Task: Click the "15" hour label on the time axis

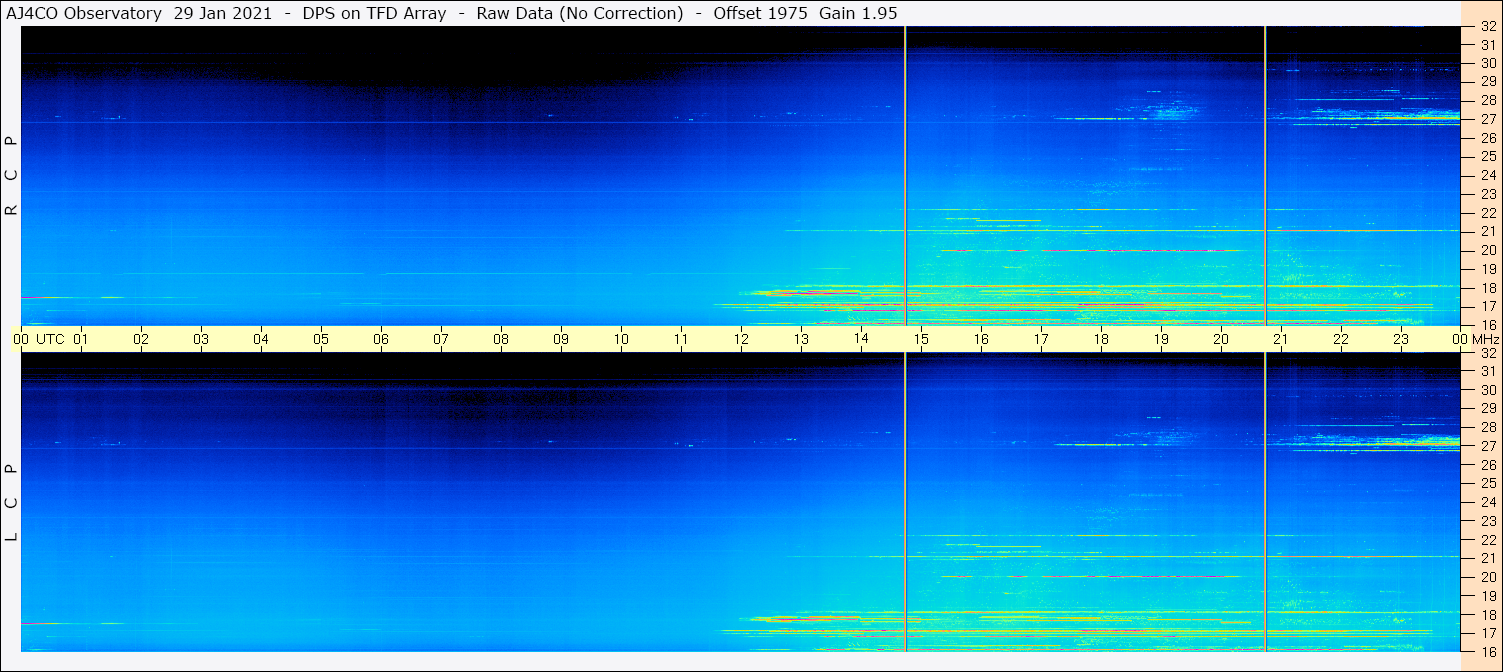Action: [921, 339]
